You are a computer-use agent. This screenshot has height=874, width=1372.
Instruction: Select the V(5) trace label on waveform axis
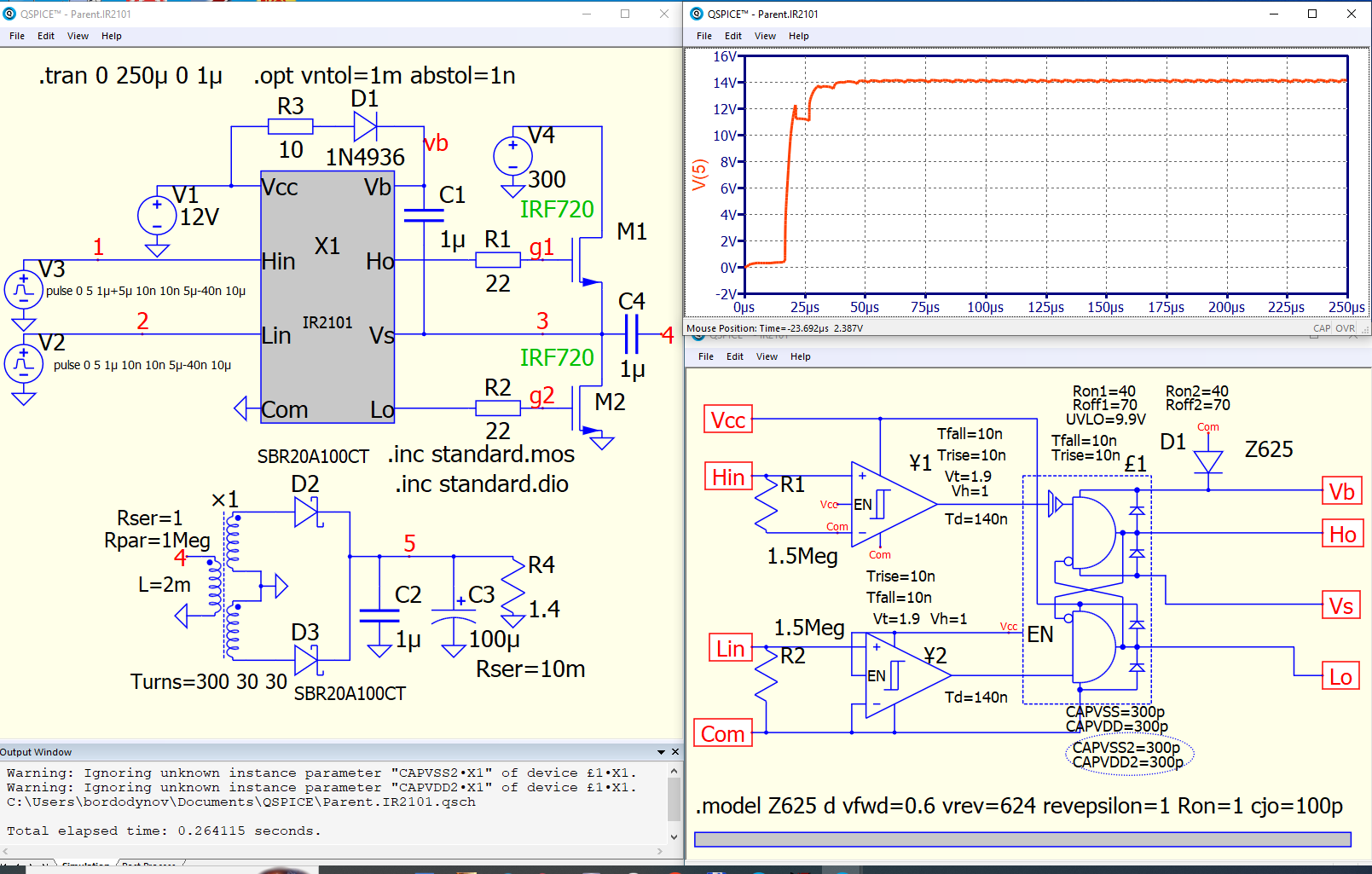click(699, 175)
